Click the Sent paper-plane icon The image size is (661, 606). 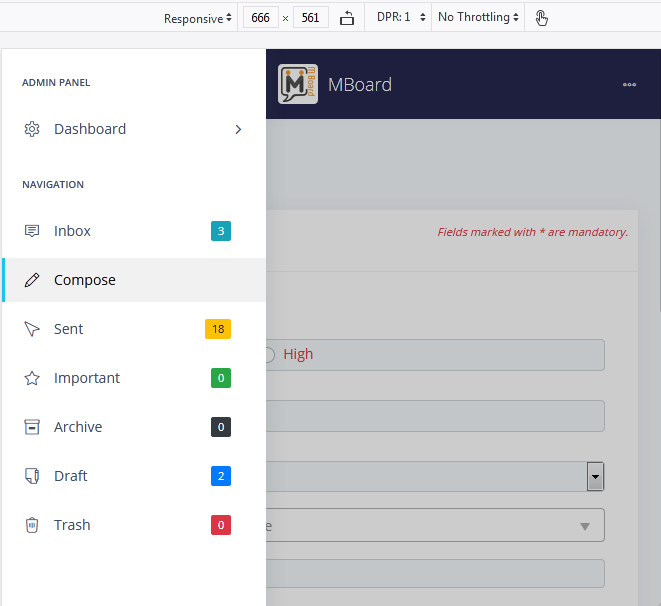coord(32,329)
